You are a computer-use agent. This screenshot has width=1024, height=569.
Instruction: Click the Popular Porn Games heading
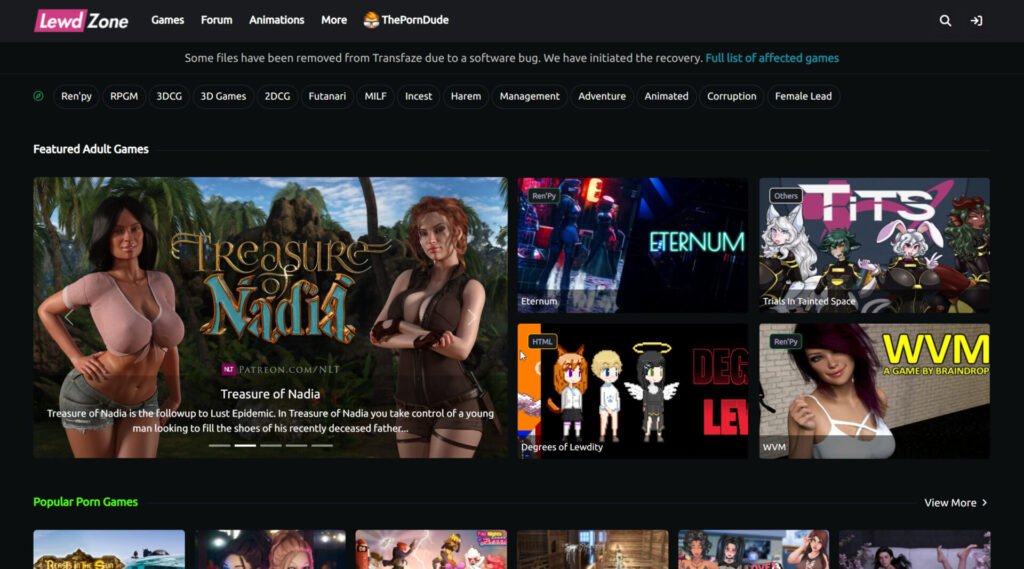[86, 502]
